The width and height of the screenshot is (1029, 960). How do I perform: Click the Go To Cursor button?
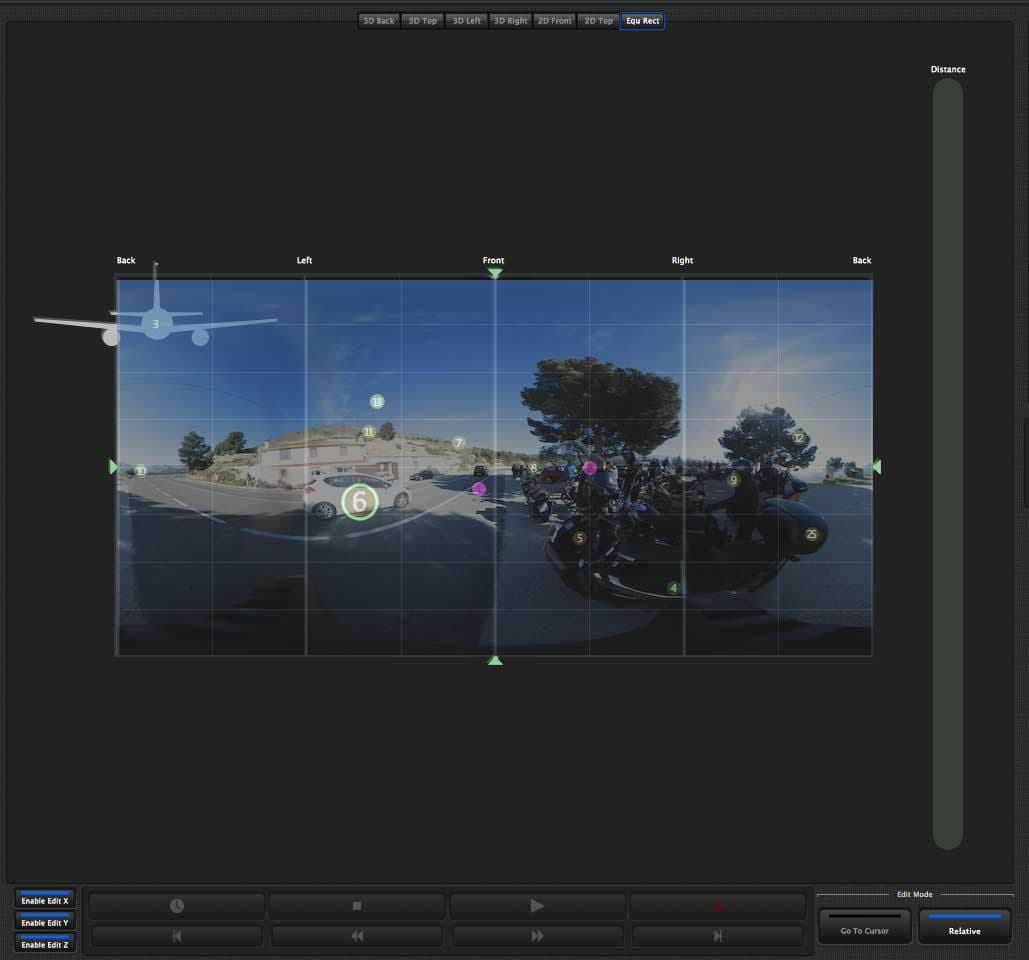pos(864,927)
